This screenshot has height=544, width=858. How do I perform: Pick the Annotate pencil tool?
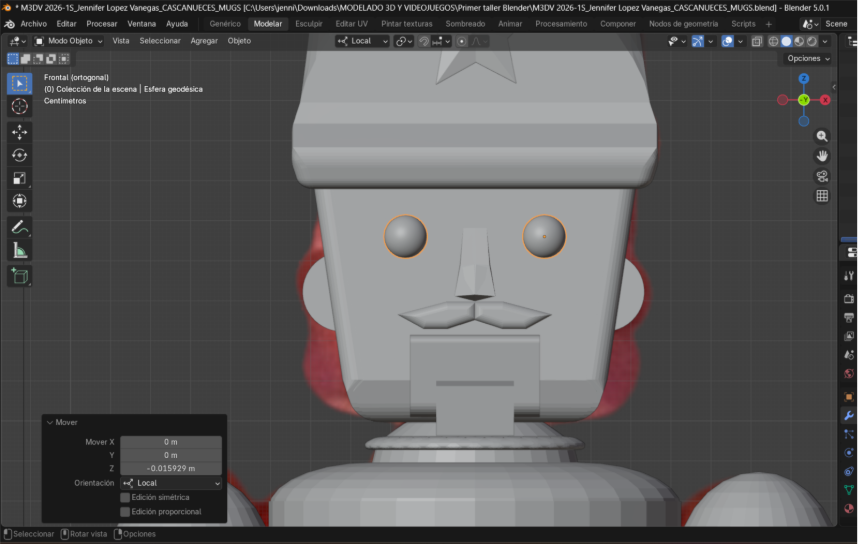pos(19,227)
